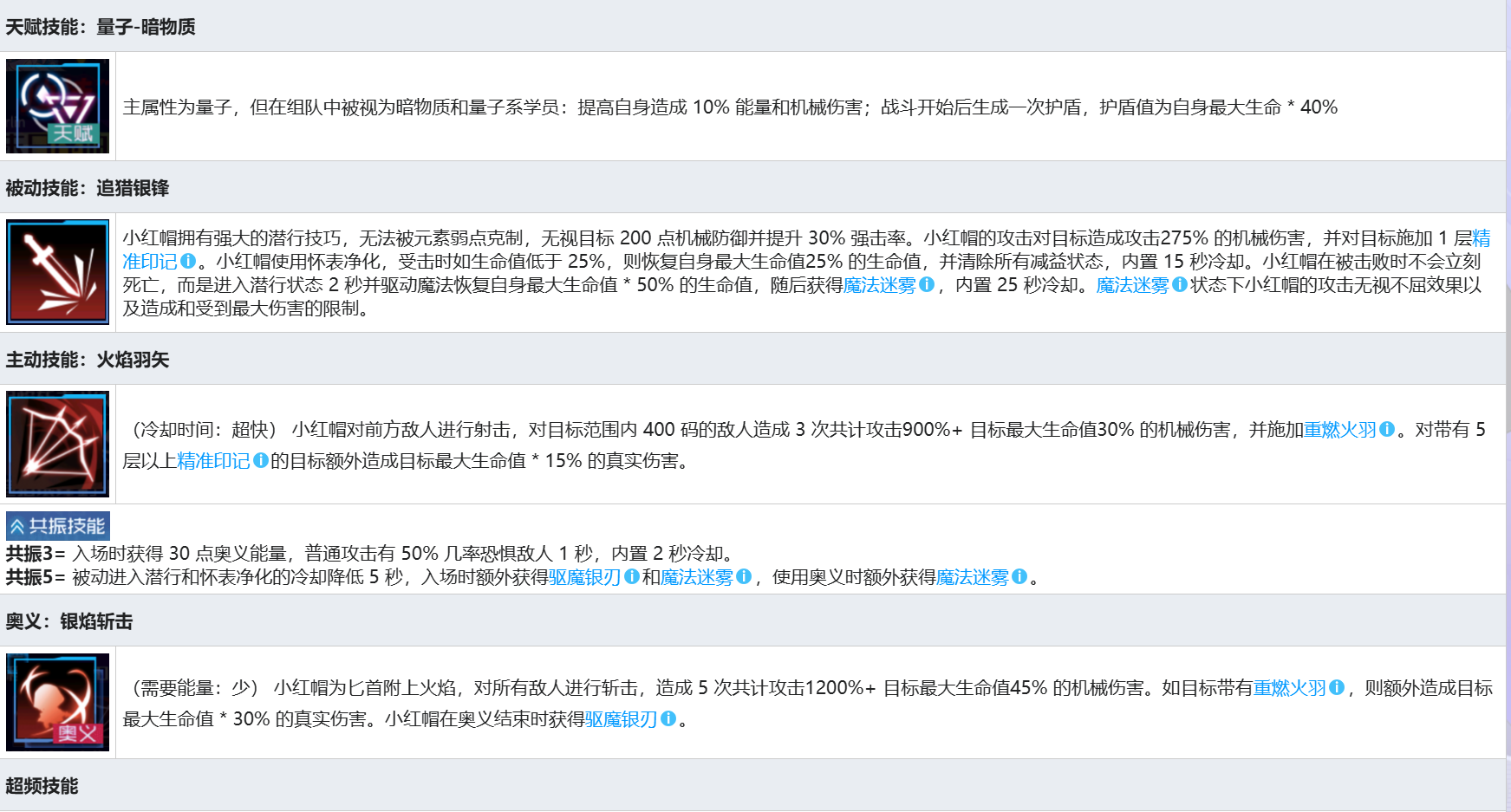Click heading 主动技能：火焰羽矢
Screen dimensions: 1511x812
click(x=88, y=360)
